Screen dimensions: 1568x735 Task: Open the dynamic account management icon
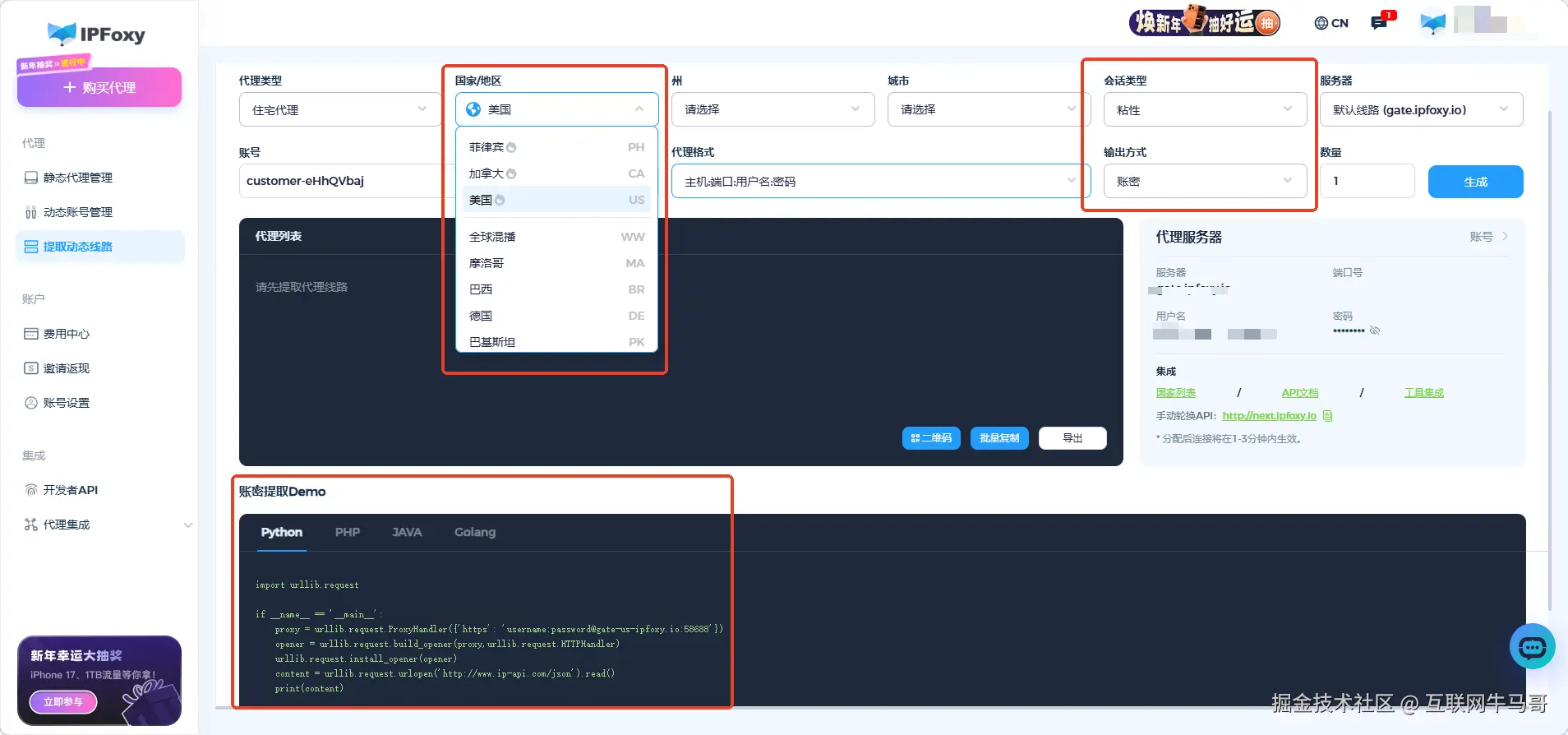[x=31, y=212]
